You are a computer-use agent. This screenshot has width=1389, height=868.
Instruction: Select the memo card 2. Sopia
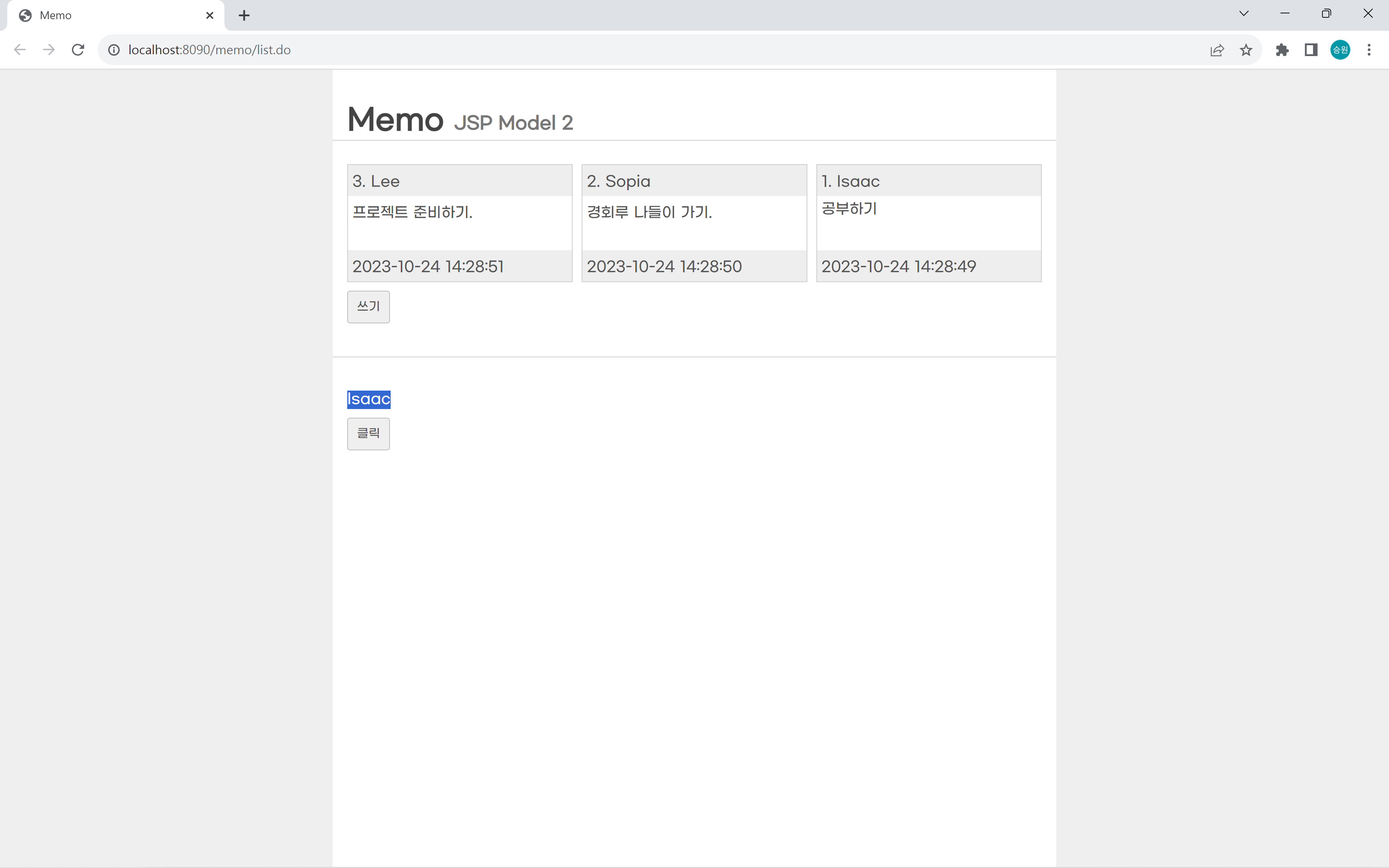pos(694,223)
